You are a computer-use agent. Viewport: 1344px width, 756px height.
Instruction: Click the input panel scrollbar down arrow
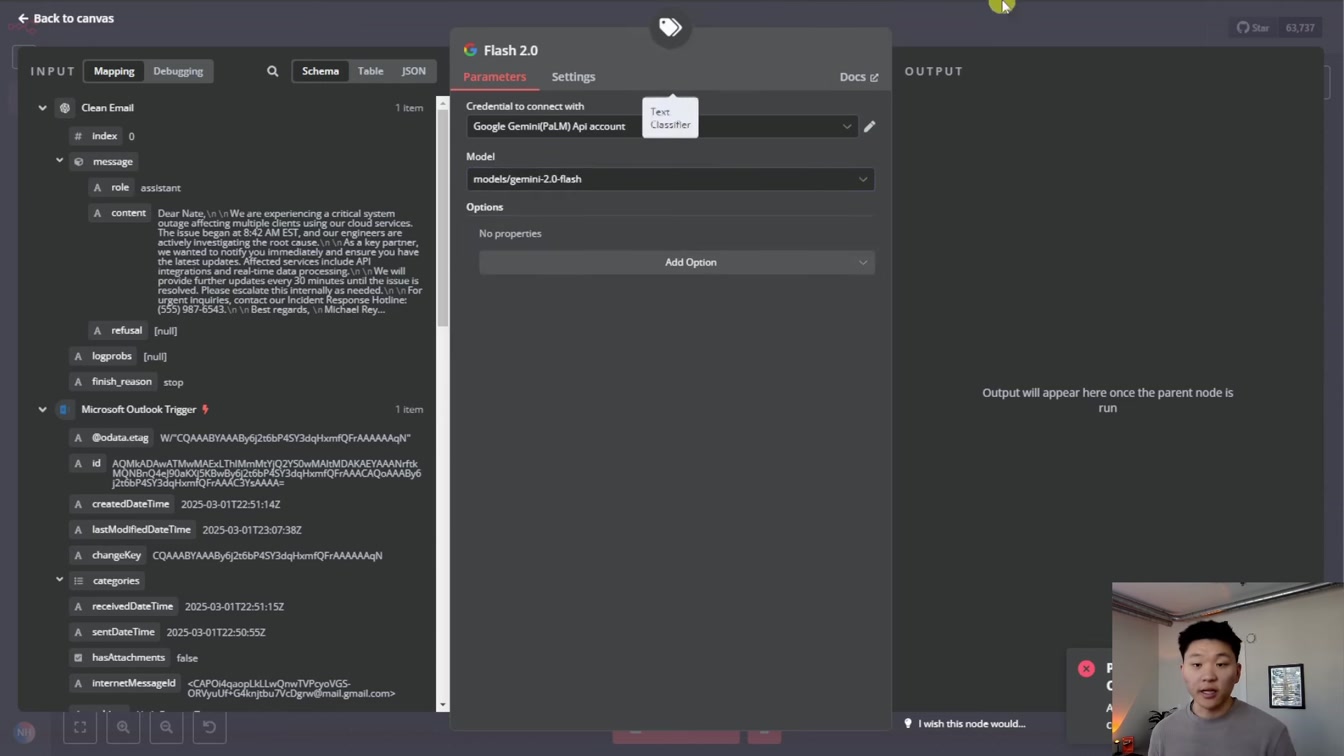coord(443,705)
